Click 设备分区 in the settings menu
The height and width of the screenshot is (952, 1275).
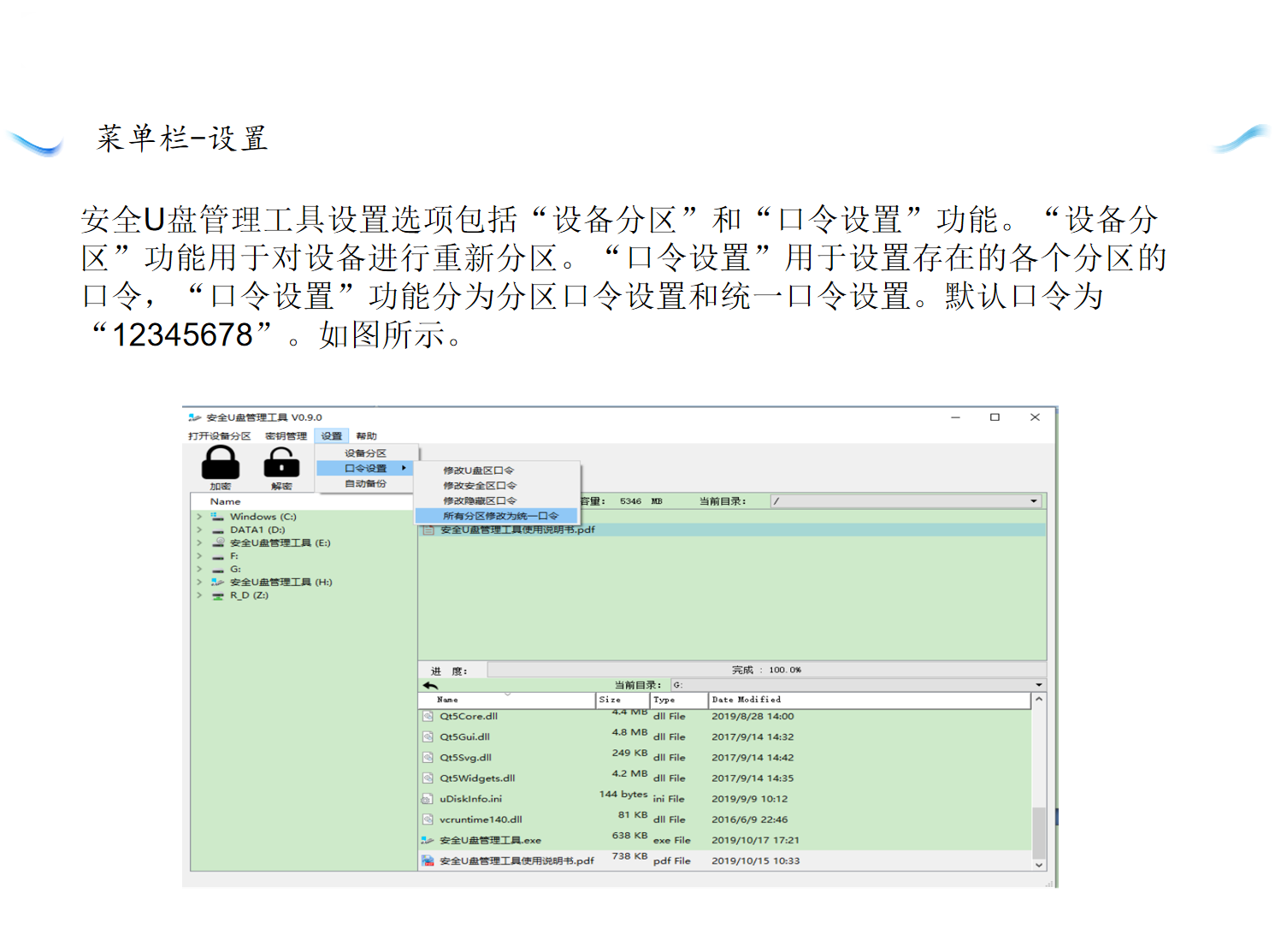point(365,453)
